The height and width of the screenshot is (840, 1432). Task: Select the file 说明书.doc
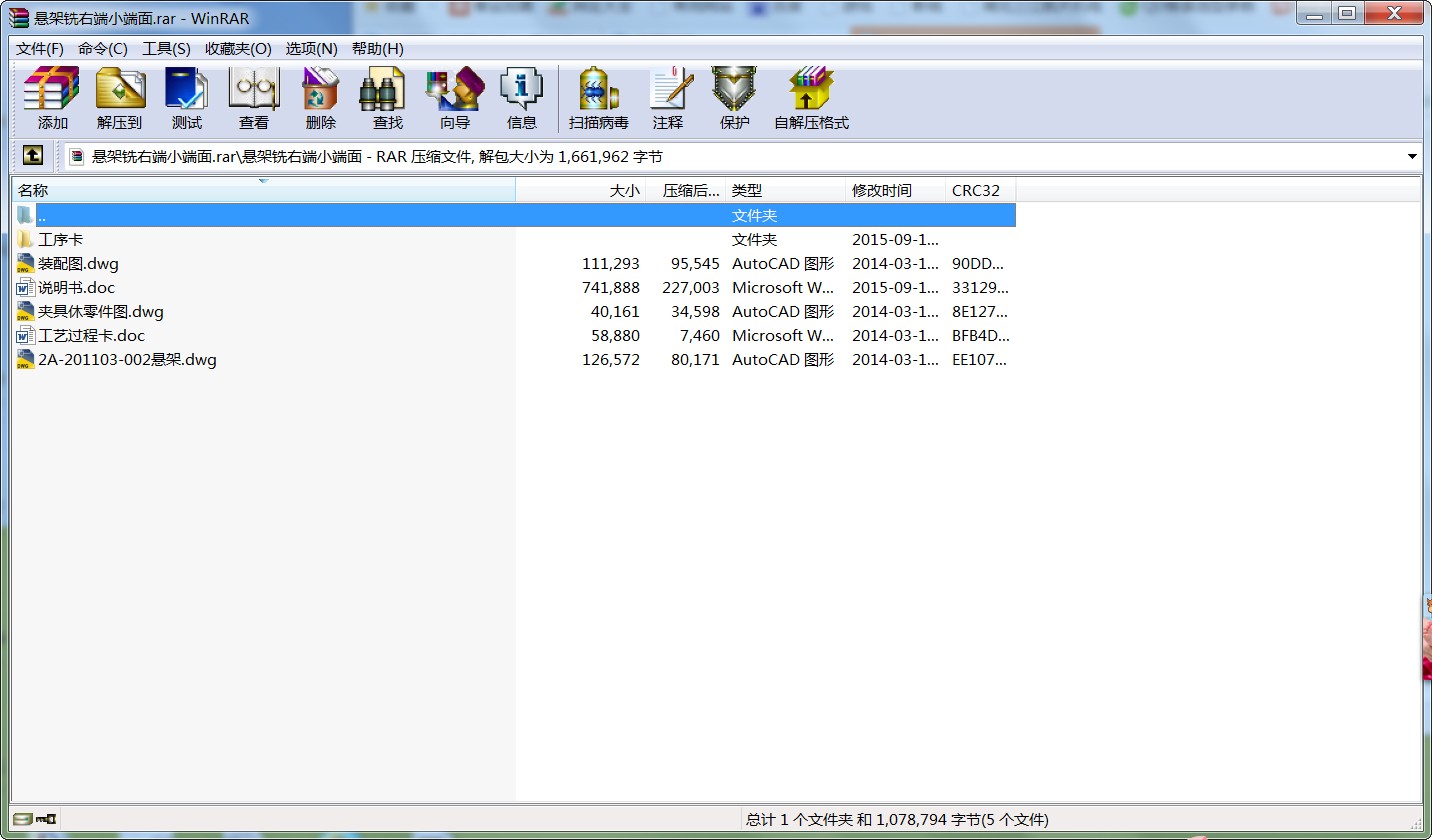pos(76,288)
